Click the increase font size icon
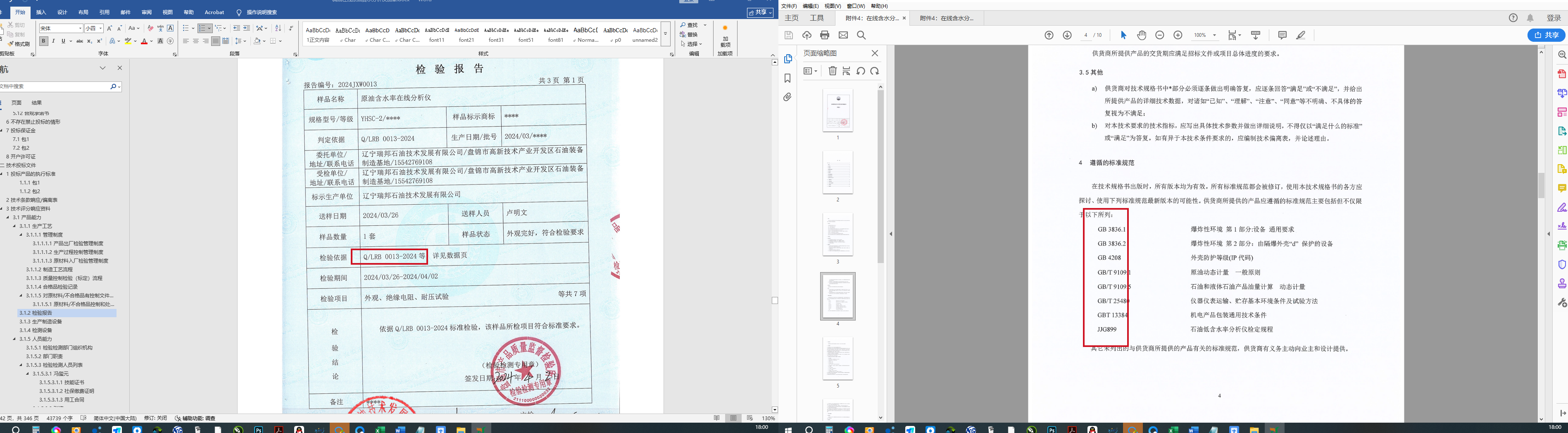 (x=109, y=28)
